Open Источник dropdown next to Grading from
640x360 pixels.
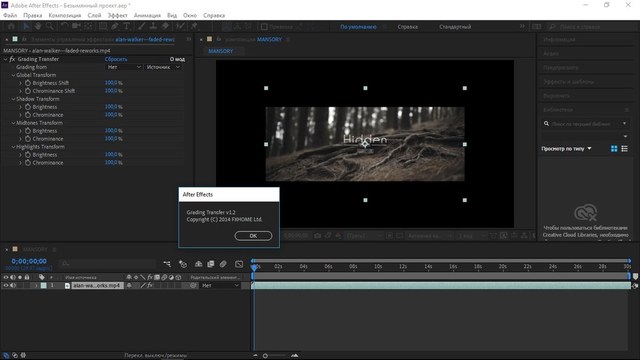coord(163,67)
